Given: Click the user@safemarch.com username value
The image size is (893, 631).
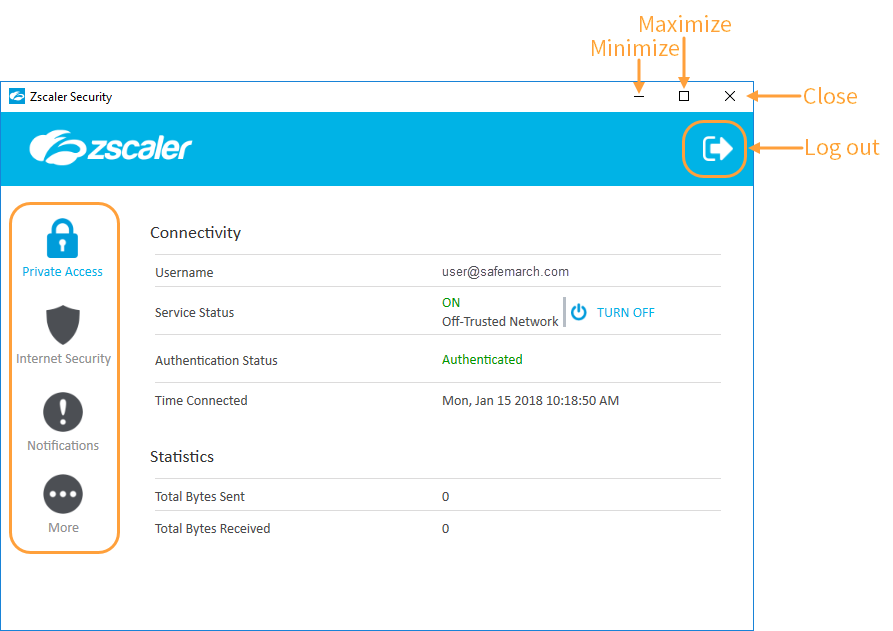Looking at the screenshot, I should tap(505, 271).
